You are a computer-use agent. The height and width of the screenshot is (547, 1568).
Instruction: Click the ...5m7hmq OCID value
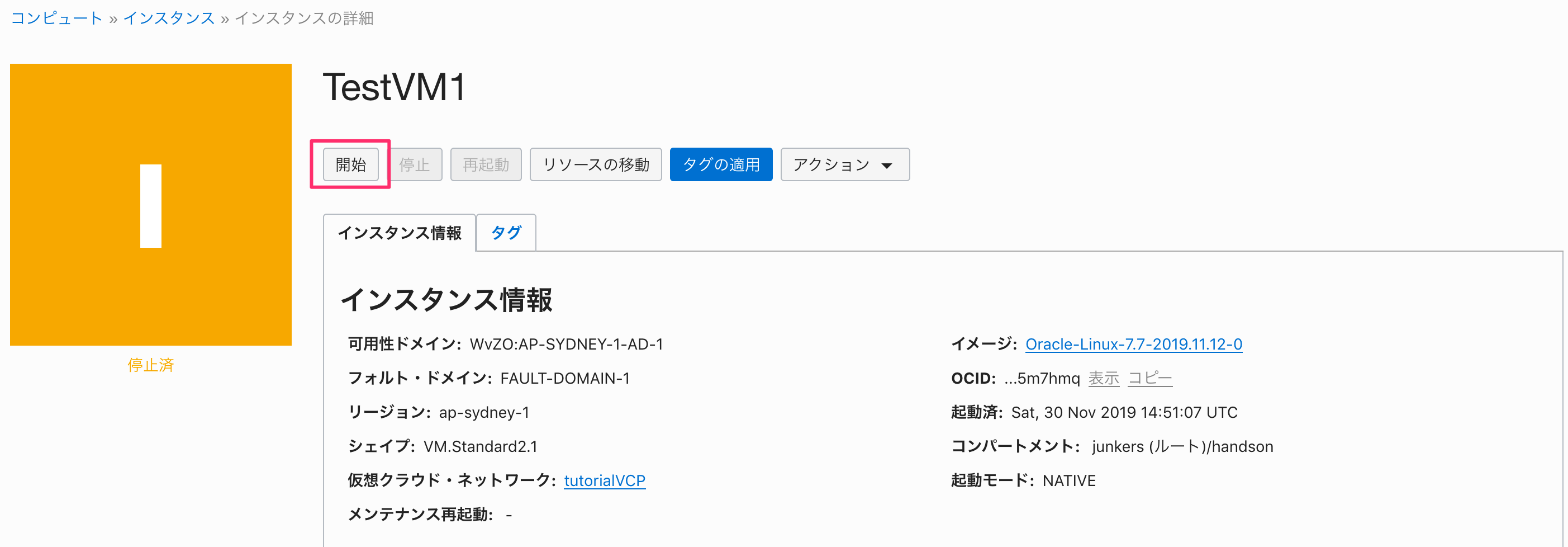pyautogui.click(x=1042, y=378)
